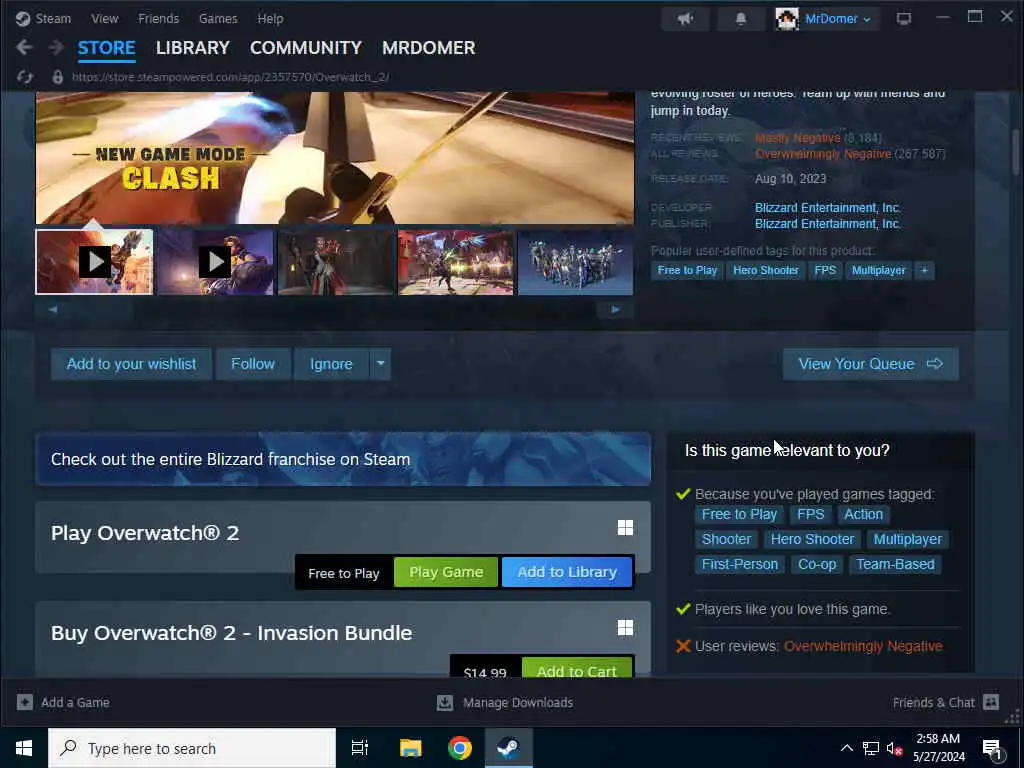Open Task View on the taskbar

coord(359,748)
